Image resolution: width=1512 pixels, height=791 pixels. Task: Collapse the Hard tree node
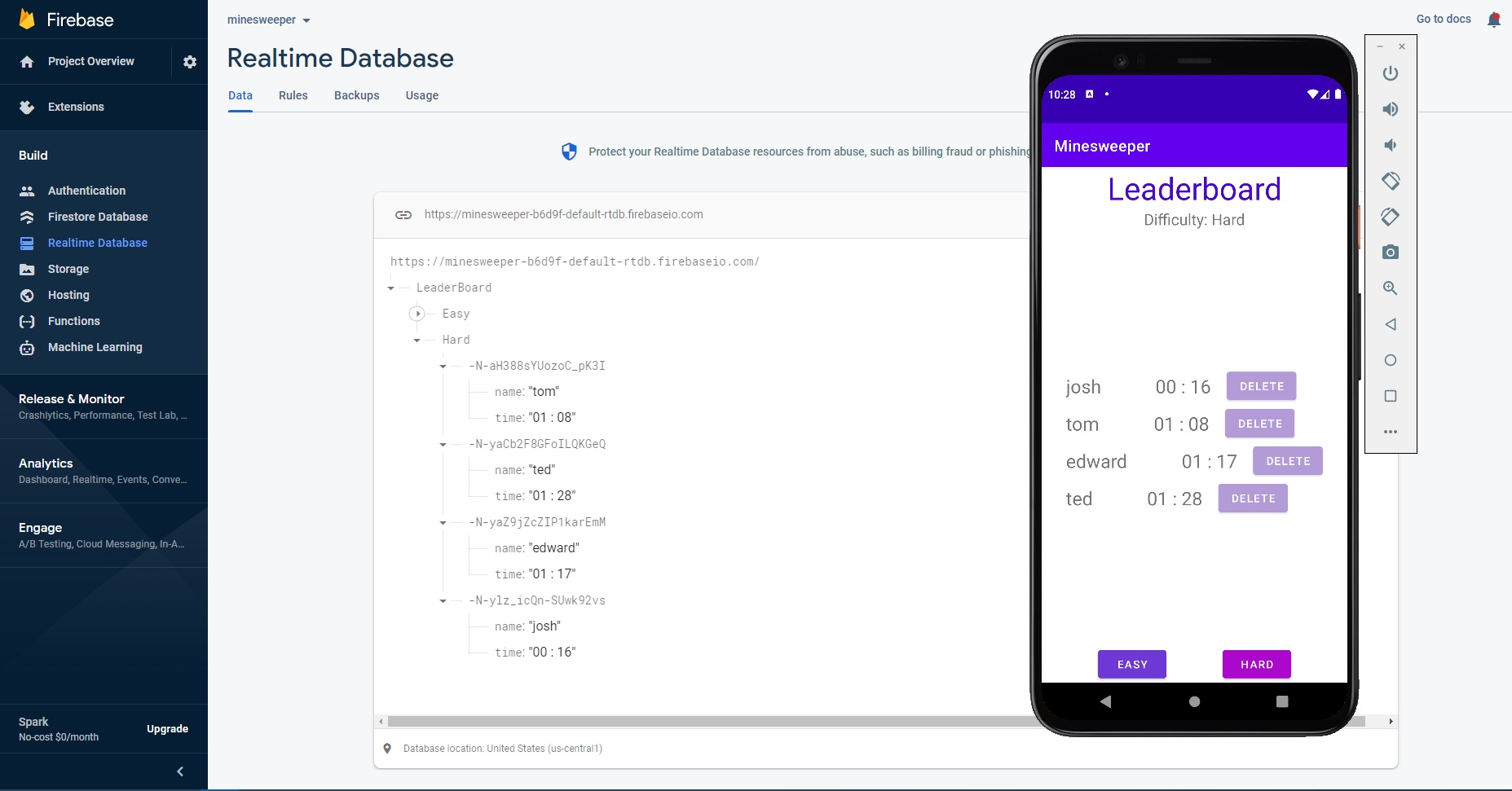(417, 341)
